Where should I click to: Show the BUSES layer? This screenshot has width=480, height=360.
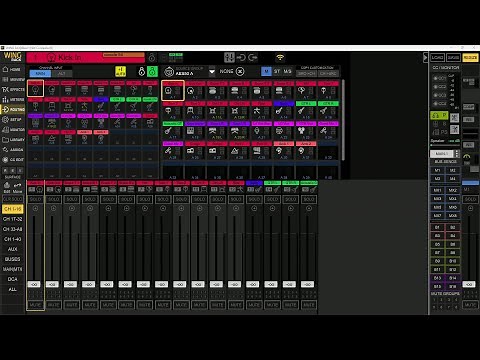13,259
